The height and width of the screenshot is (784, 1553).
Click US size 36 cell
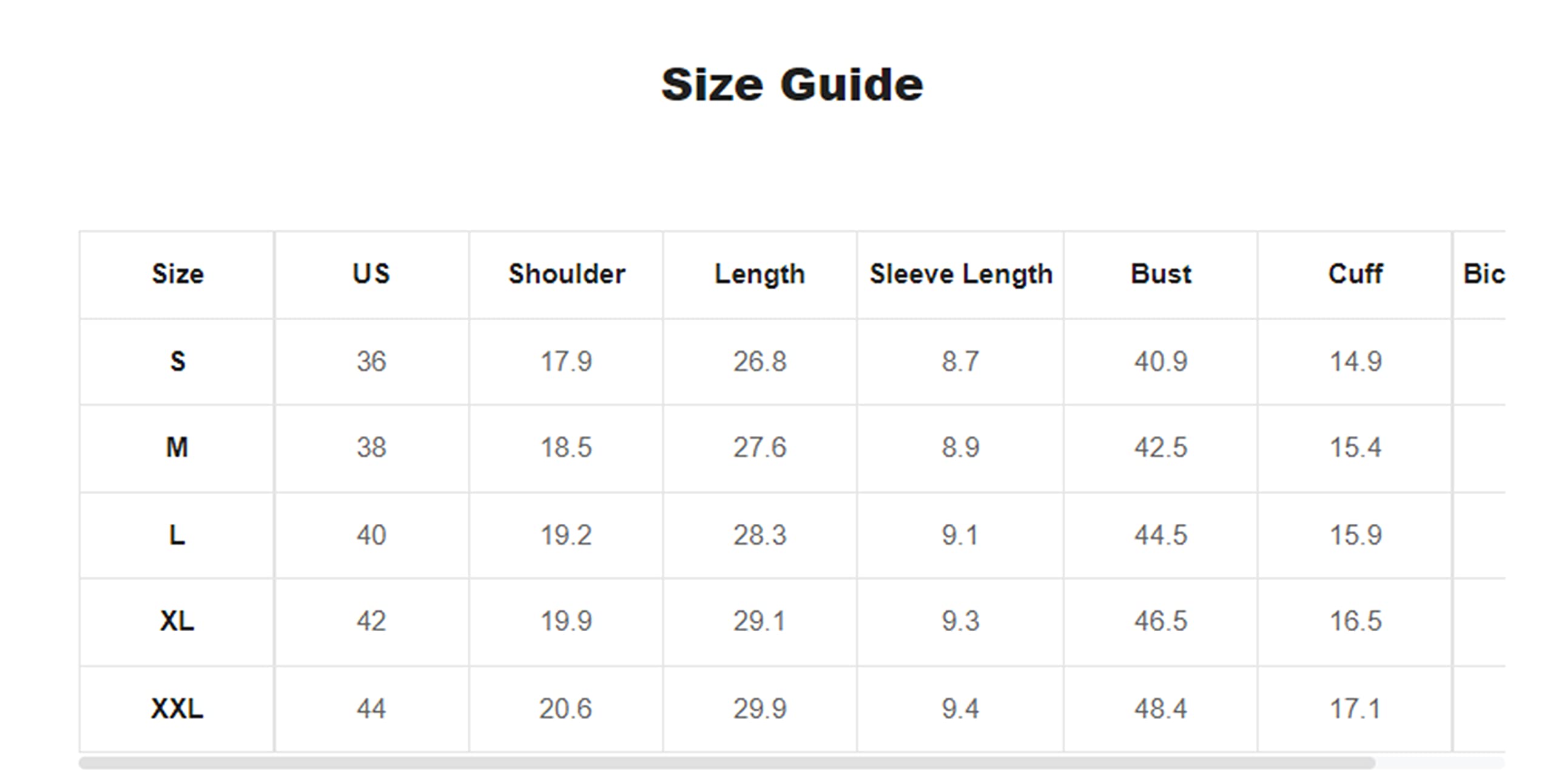coord(371,361)
